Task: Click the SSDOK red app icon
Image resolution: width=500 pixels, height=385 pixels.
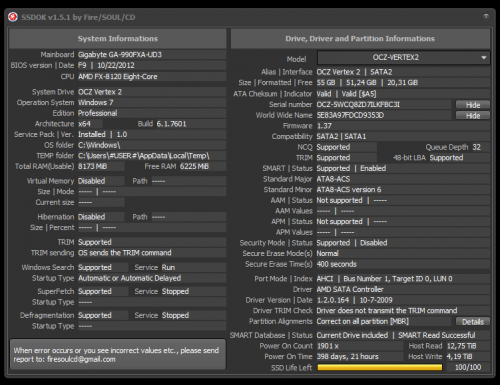Action: click(13, 17)
